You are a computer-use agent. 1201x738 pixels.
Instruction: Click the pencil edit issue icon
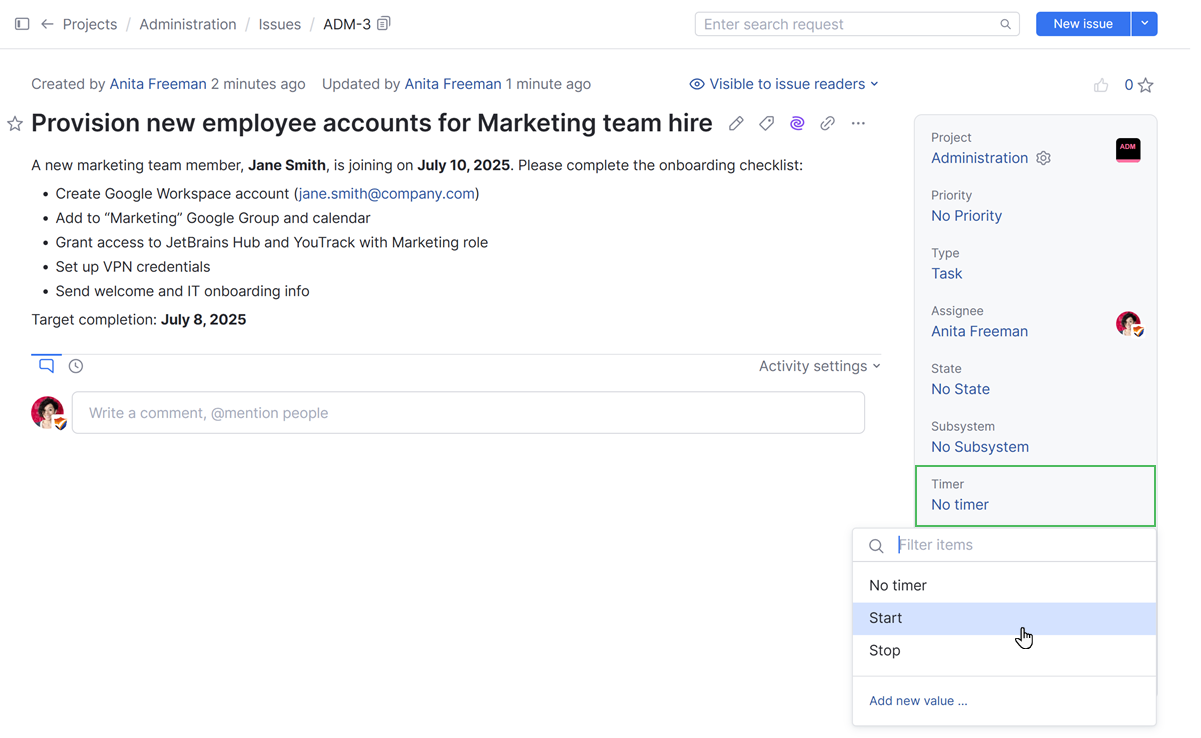pyautogui.click(x=736, y=124)
